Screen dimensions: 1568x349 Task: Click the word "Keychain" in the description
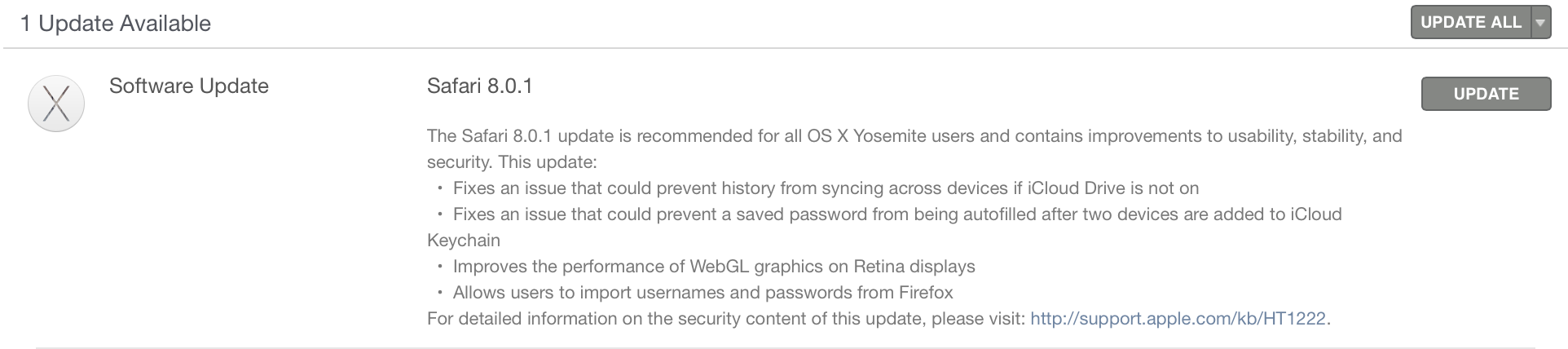[463, 241]
